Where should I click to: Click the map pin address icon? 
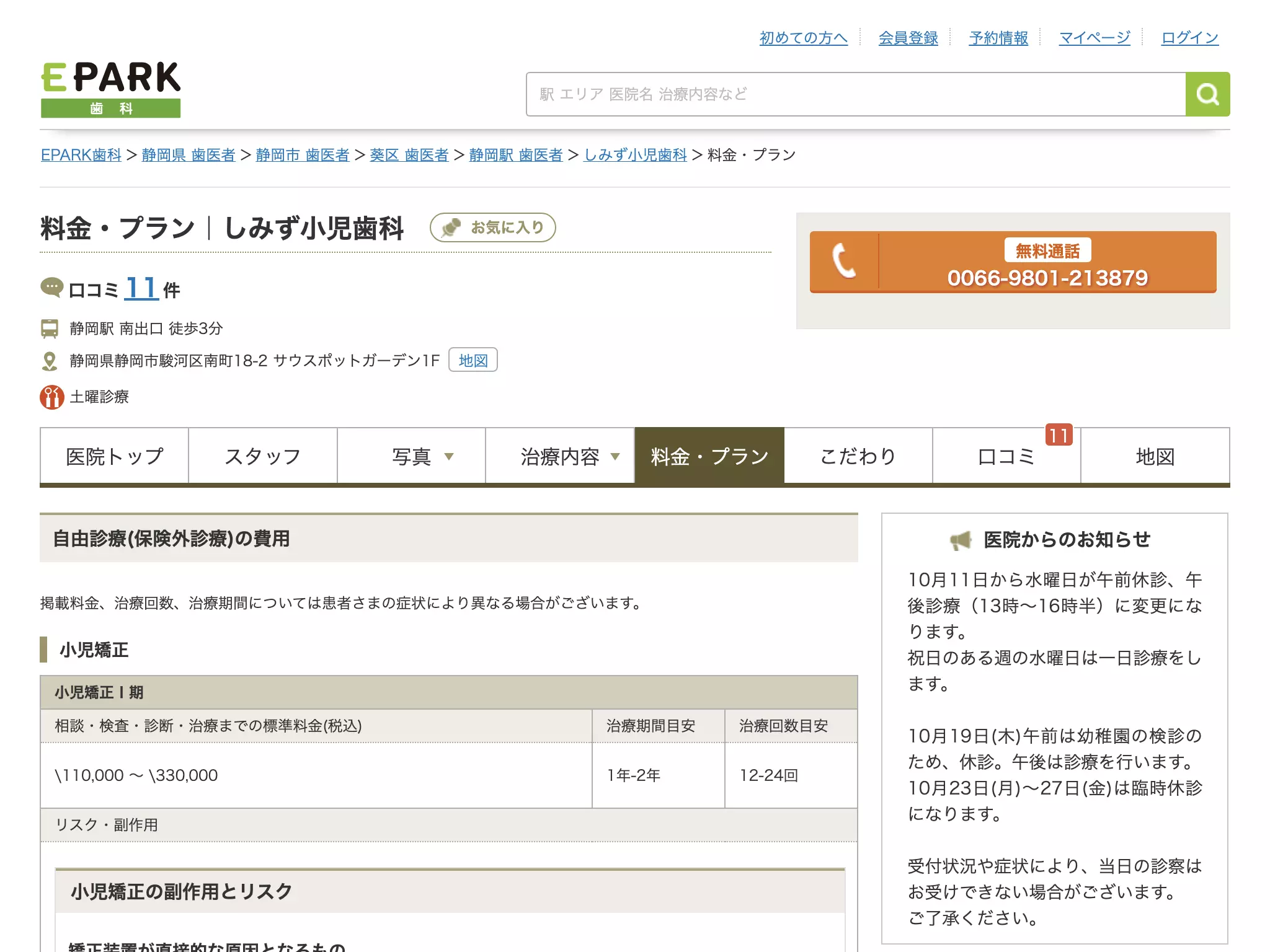click(x=50, y=361)
